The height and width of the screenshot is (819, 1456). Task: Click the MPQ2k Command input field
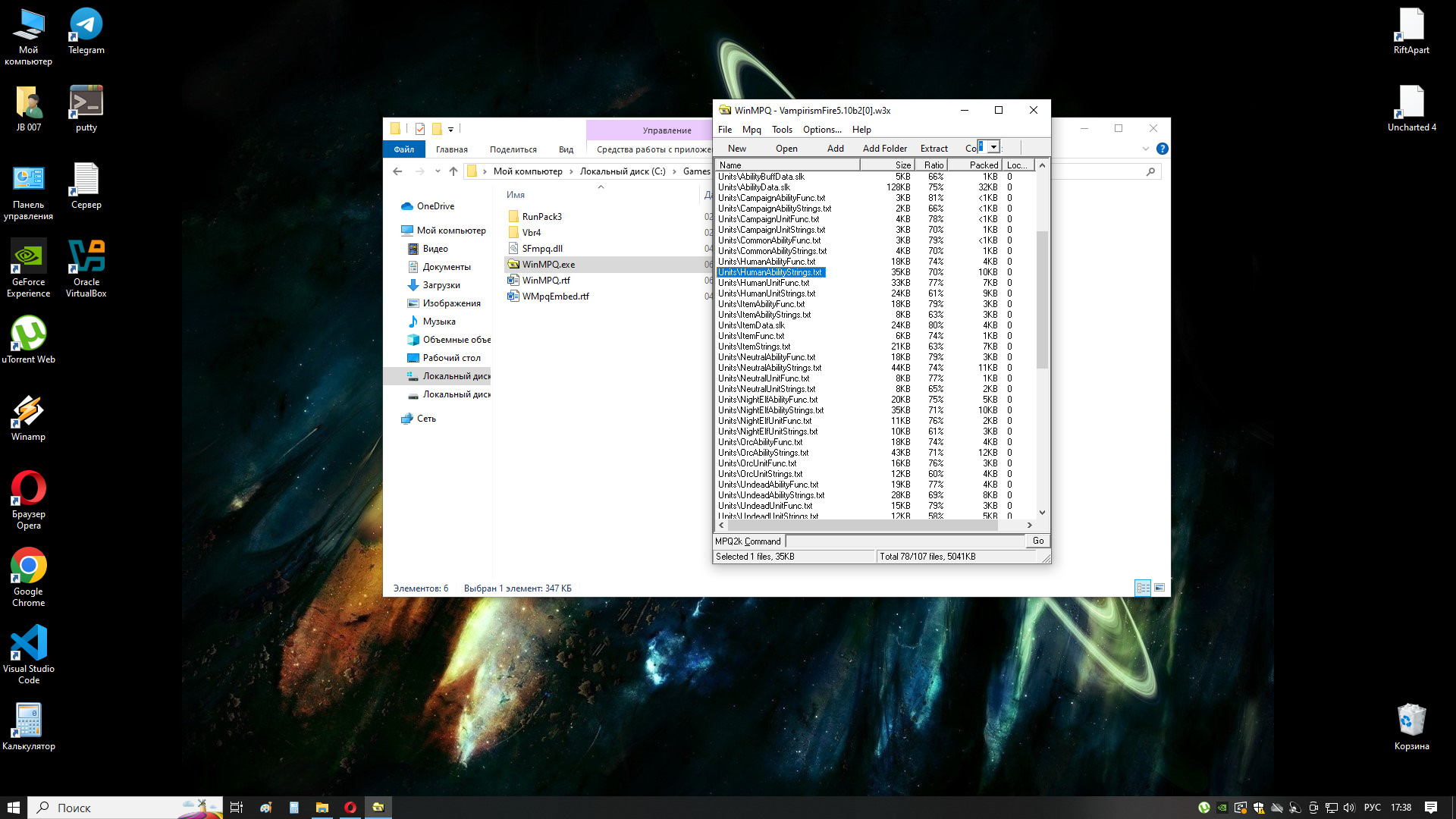click(905, 541)
